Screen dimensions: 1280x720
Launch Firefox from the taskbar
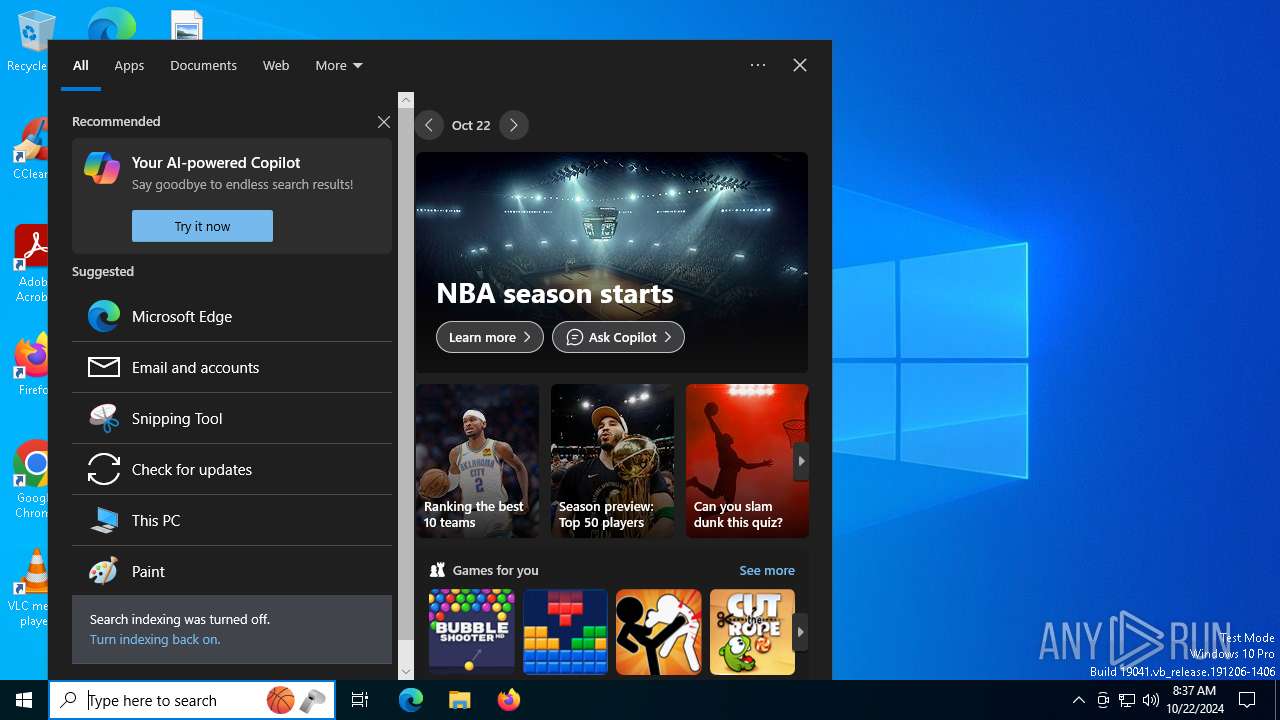tap(508, 700)
